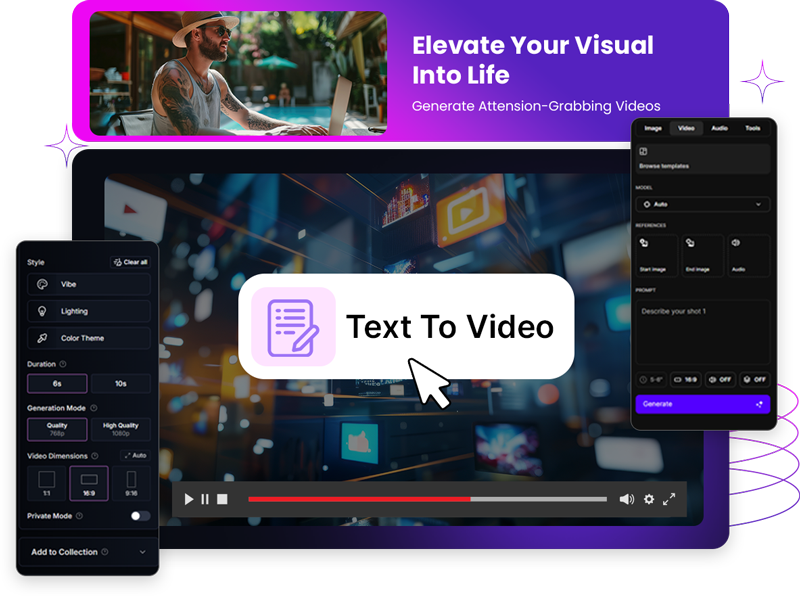Stop playback with the square stop icon
800x596 pixels.
pos(222,499)
